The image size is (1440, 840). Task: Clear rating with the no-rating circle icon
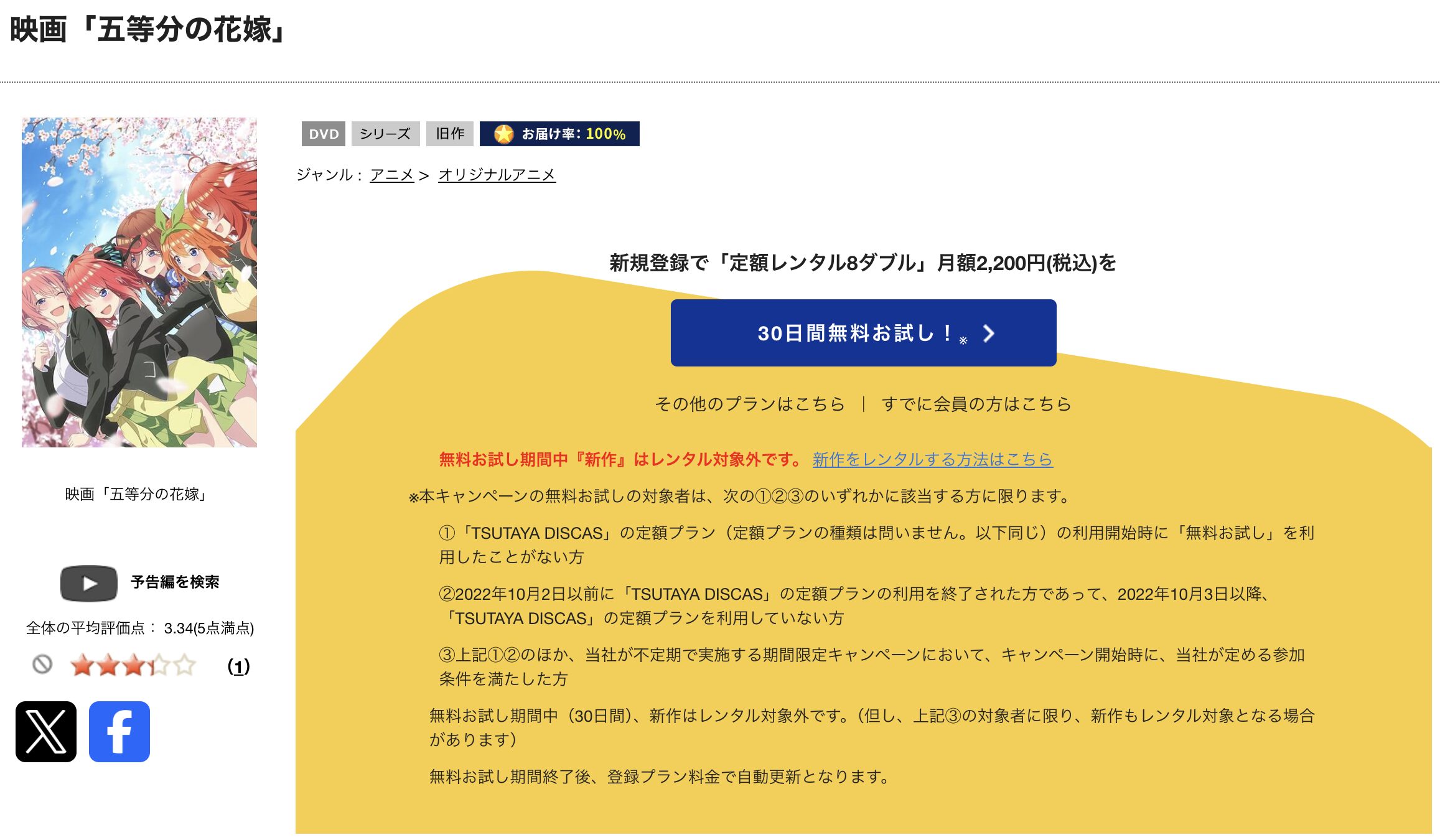point(42,665)
